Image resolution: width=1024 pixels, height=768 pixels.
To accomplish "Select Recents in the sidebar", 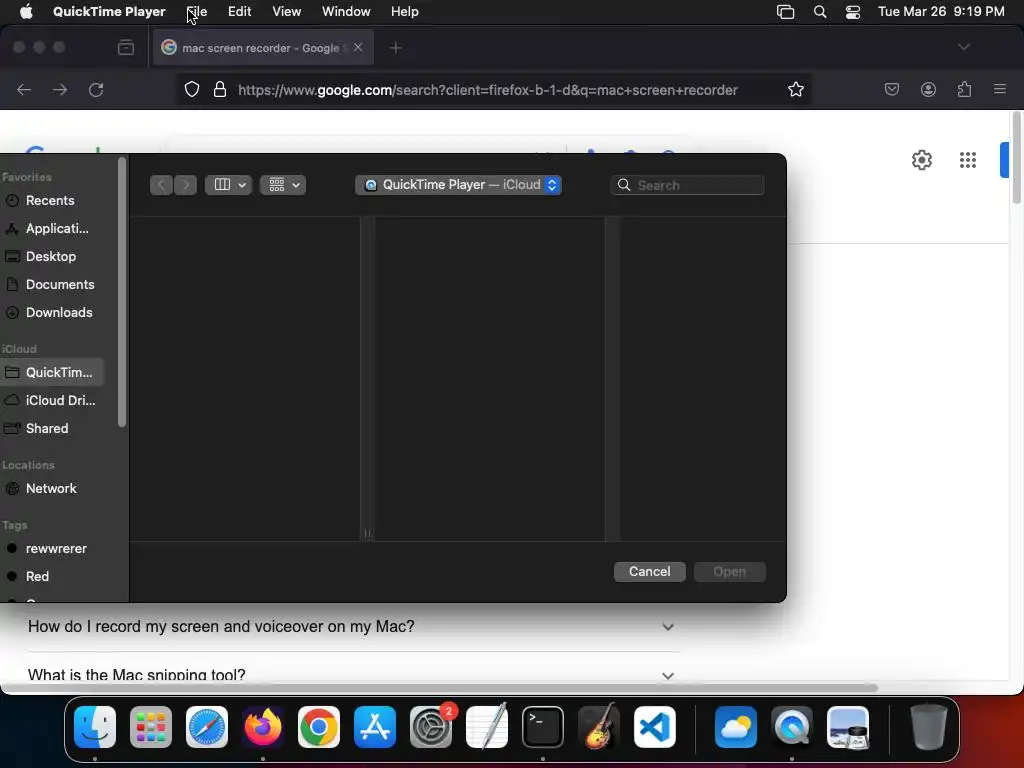I will pos(50,200).
